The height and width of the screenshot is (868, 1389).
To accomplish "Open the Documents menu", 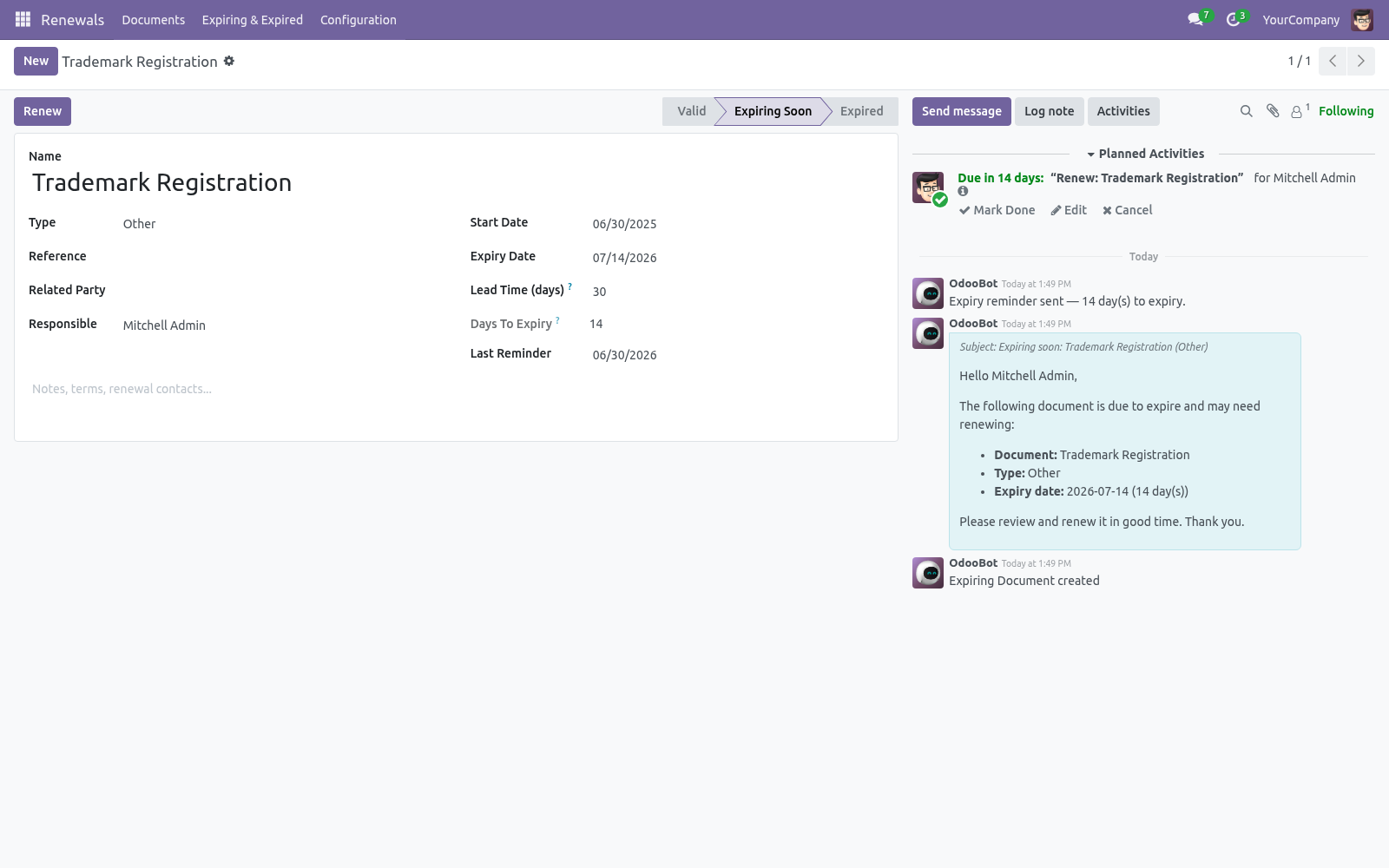I will click(x=154, y=20).
